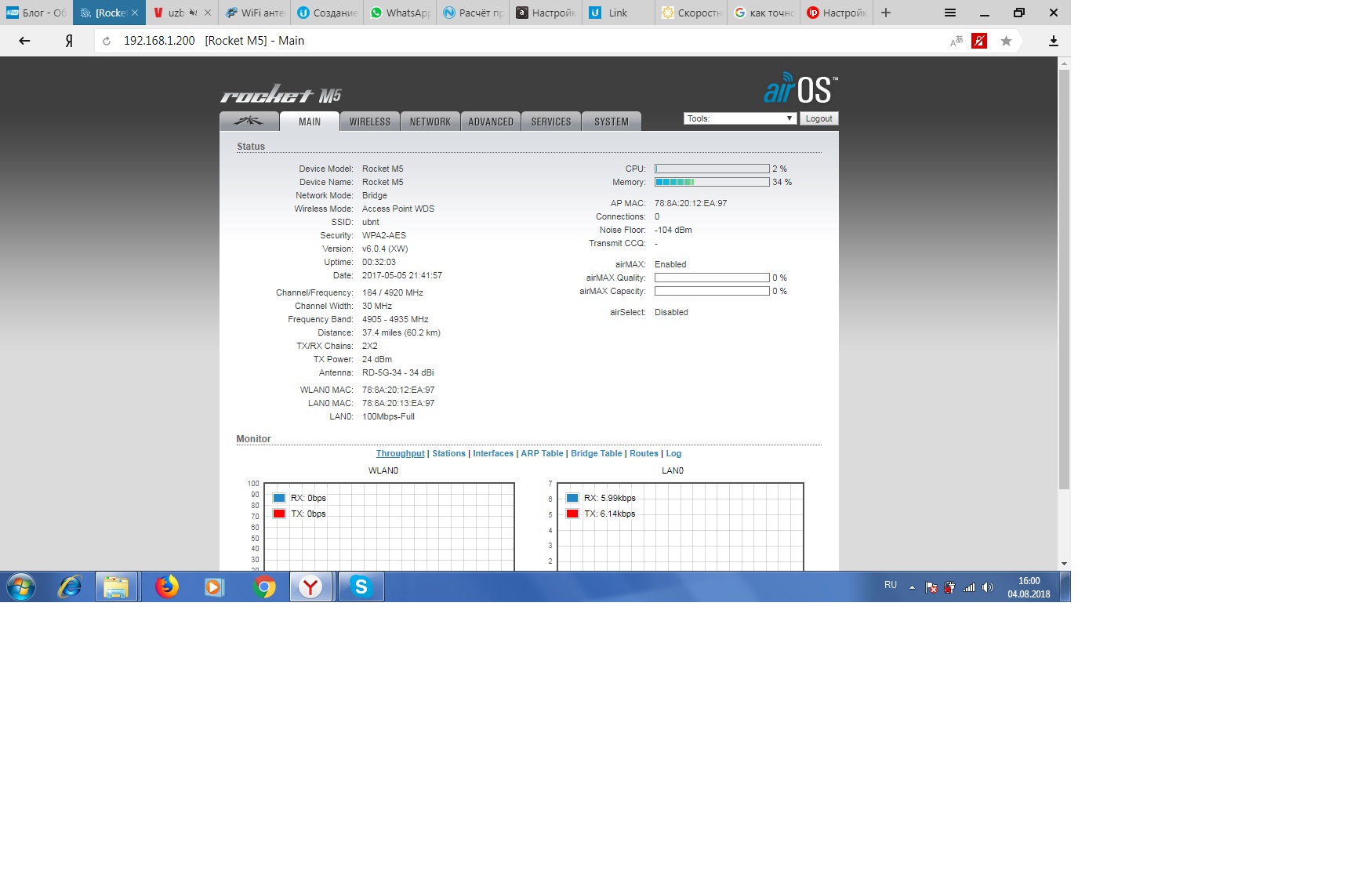Click the Memory usage bar
Screen dimensions: 1372x886
point(712,182)
